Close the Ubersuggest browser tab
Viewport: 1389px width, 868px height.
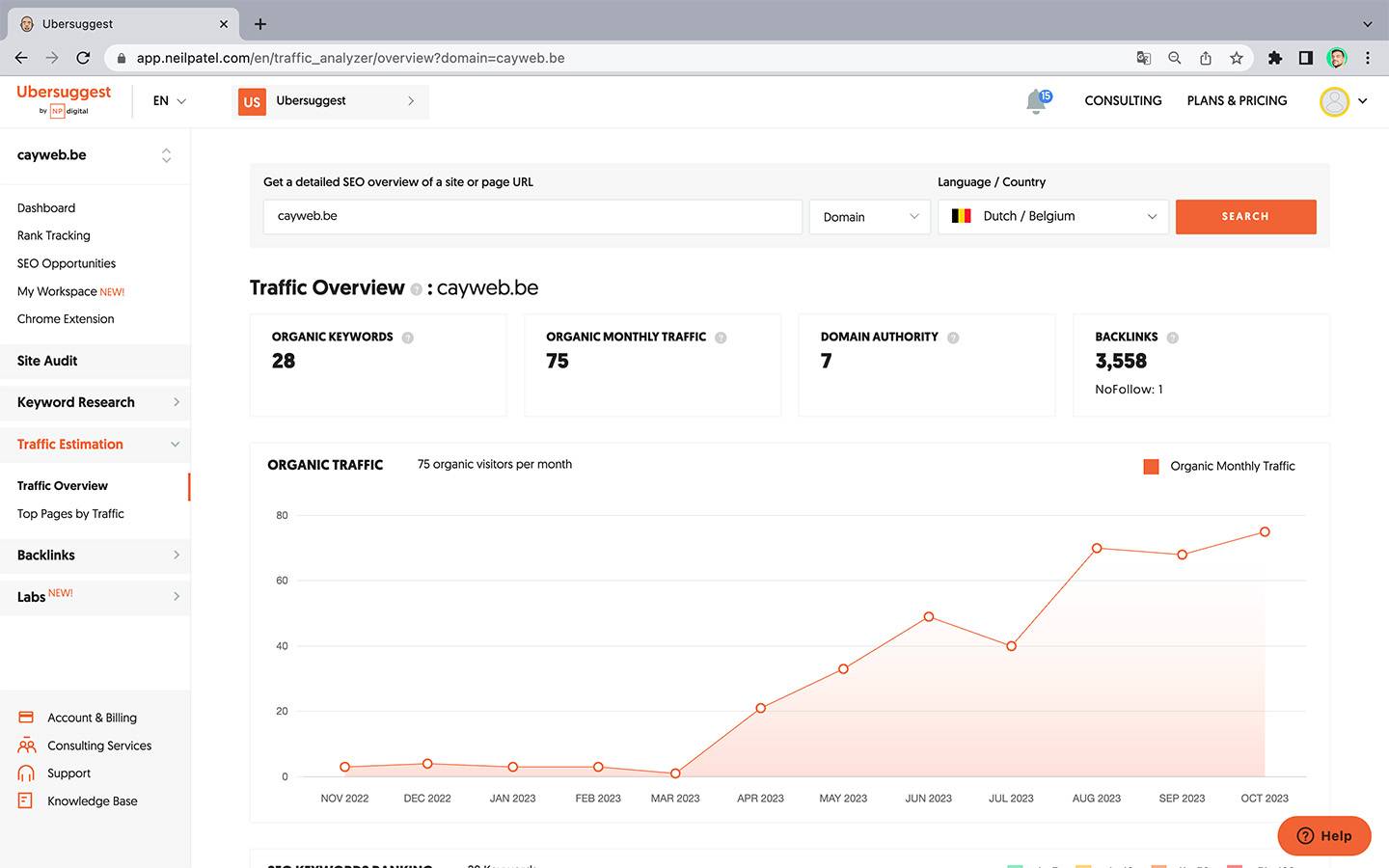click(x=224, y=23)
